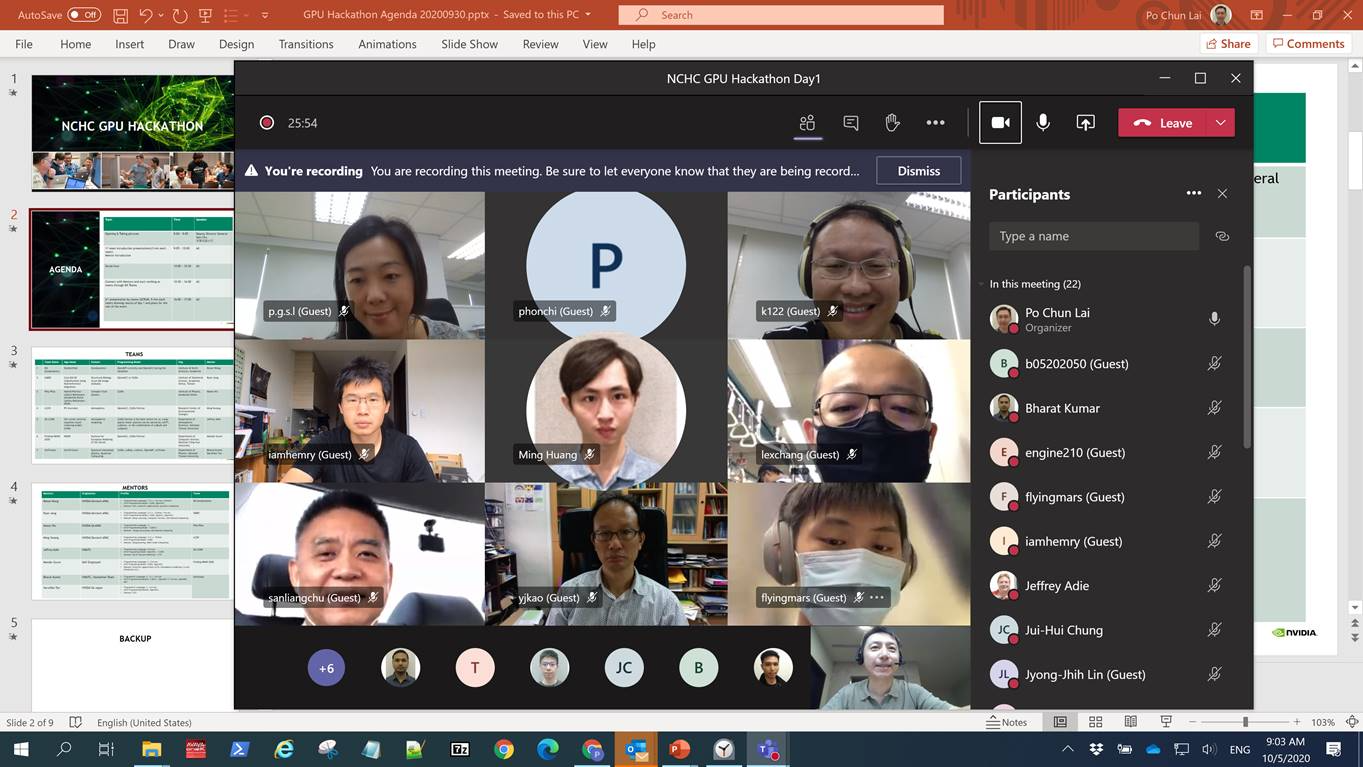Open Customize Quick Access Toolbar dropdown
Viewport: 1363px width, 767px height.
(265, 15)
